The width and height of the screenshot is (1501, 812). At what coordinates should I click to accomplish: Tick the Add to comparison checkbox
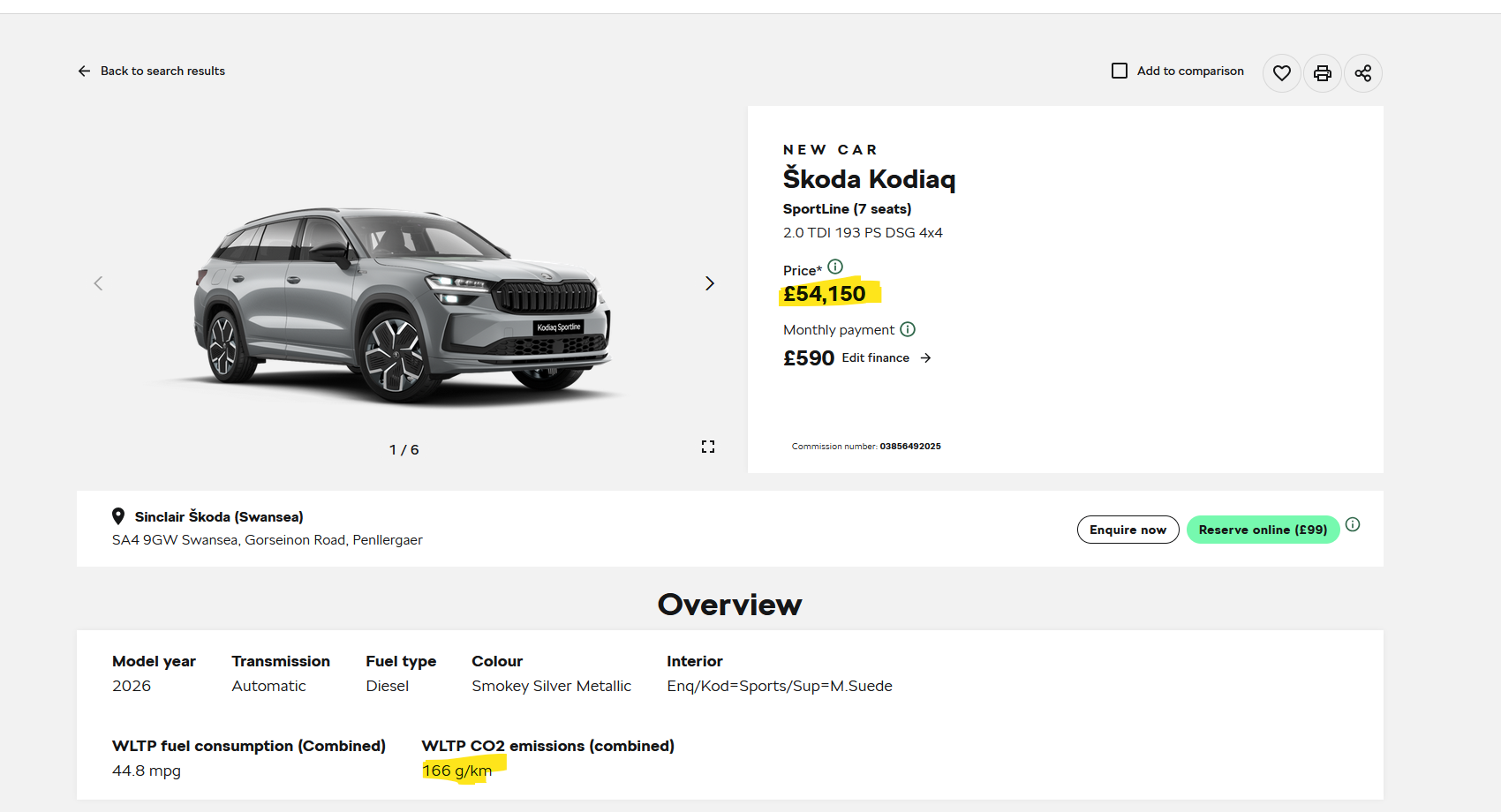click(1120, 71)
